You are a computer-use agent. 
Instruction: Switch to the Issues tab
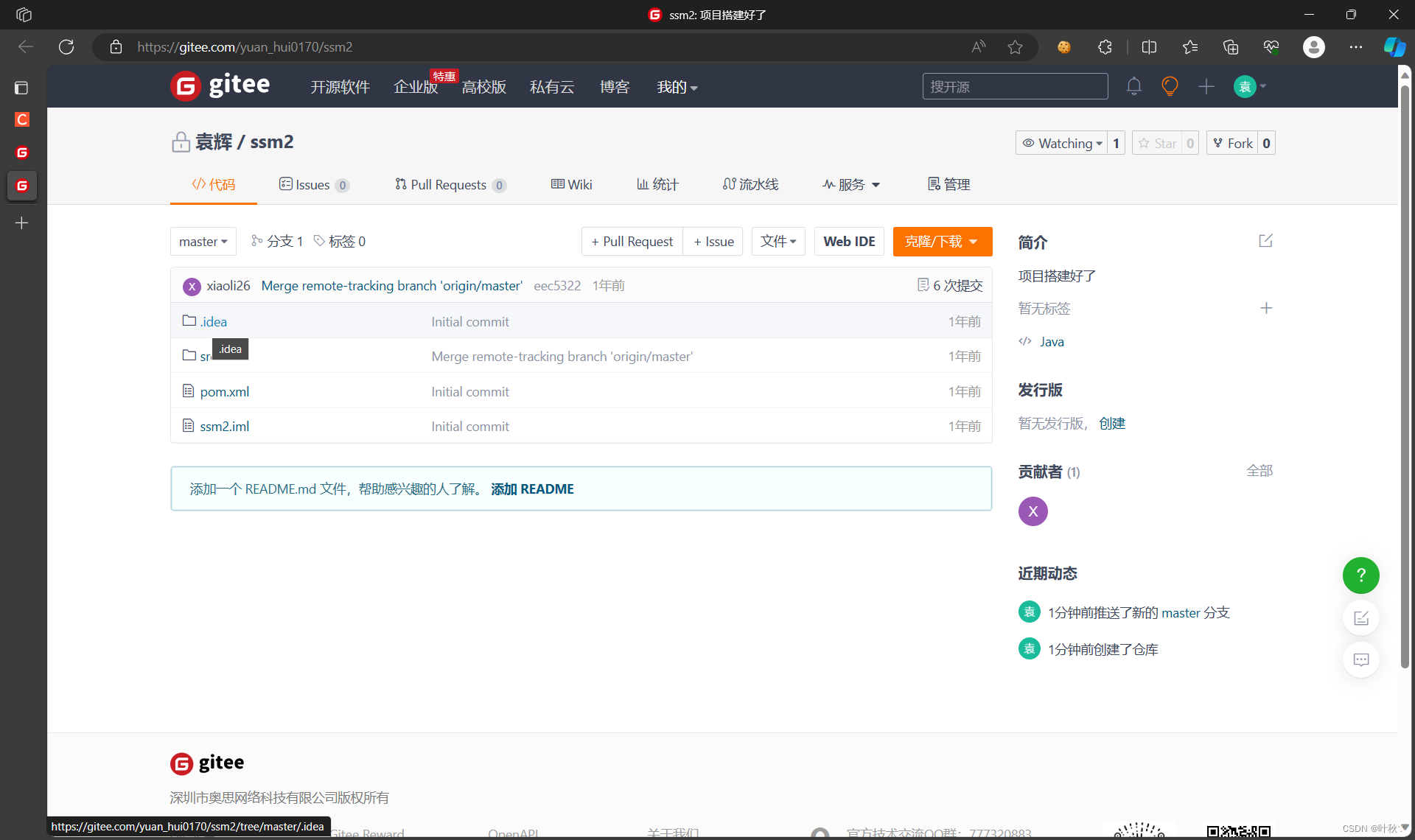313,185
